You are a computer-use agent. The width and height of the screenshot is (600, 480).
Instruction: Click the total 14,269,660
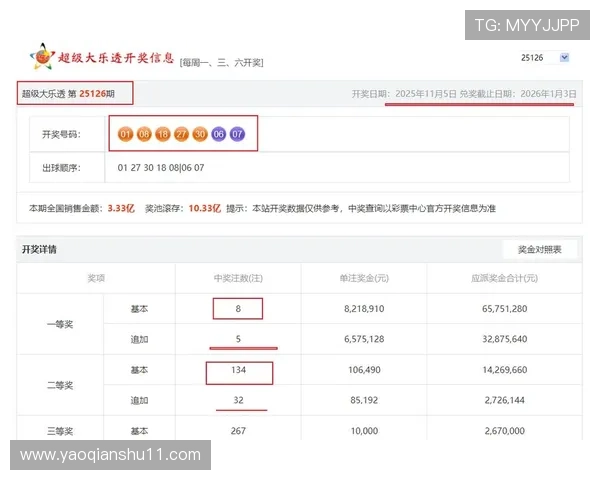tap(504, 370)
